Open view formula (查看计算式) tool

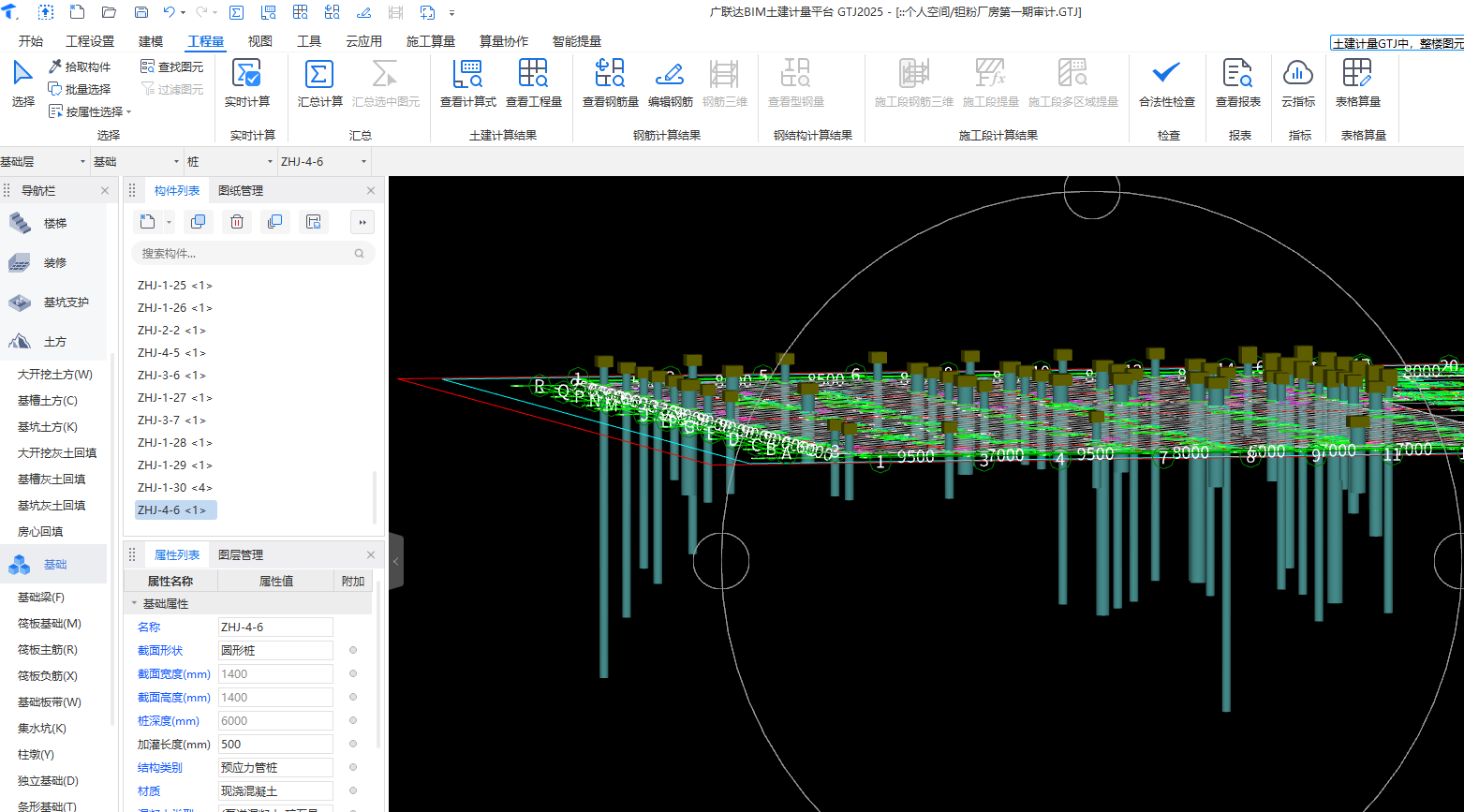(468, 84)
